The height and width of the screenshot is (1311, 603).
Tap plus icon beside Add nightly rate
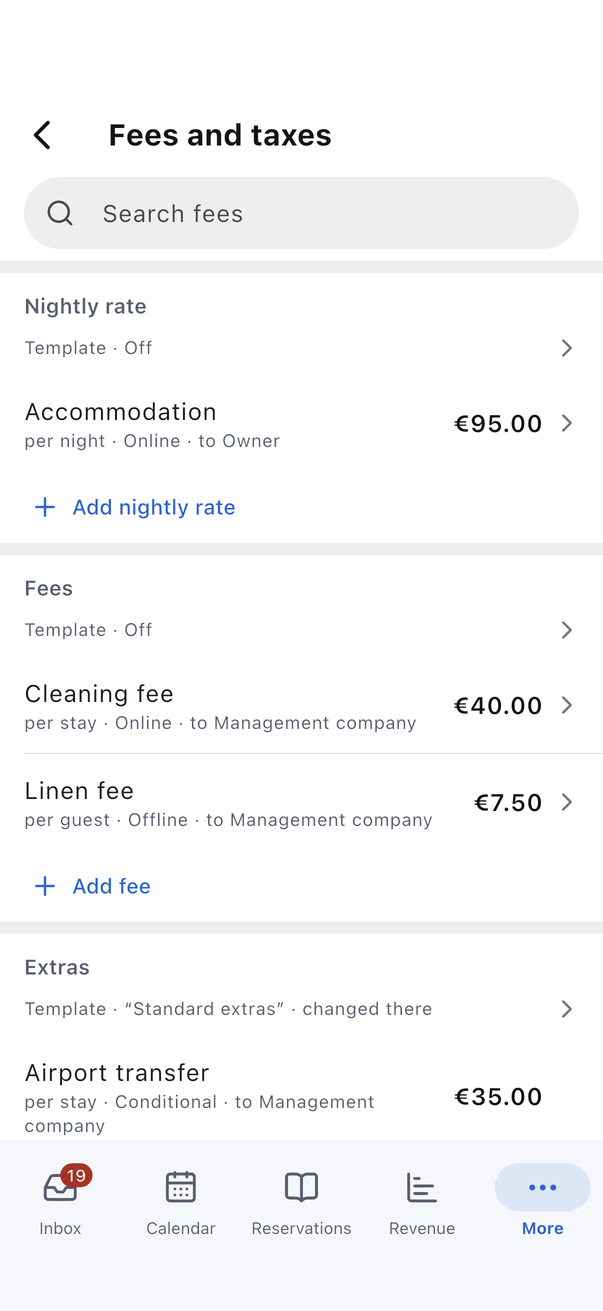pyautogui.click(x=45, y=507)
